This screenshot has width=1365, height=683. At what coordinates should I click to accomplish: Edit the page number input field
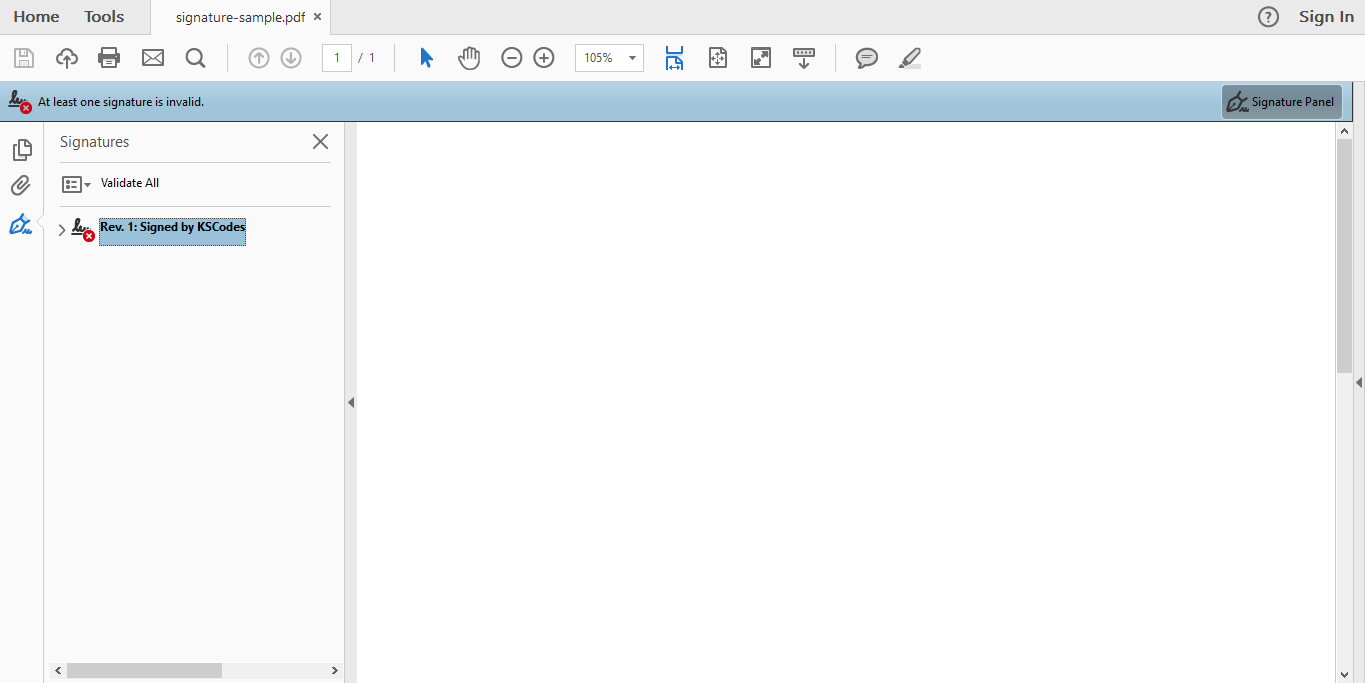click(337, 57)
